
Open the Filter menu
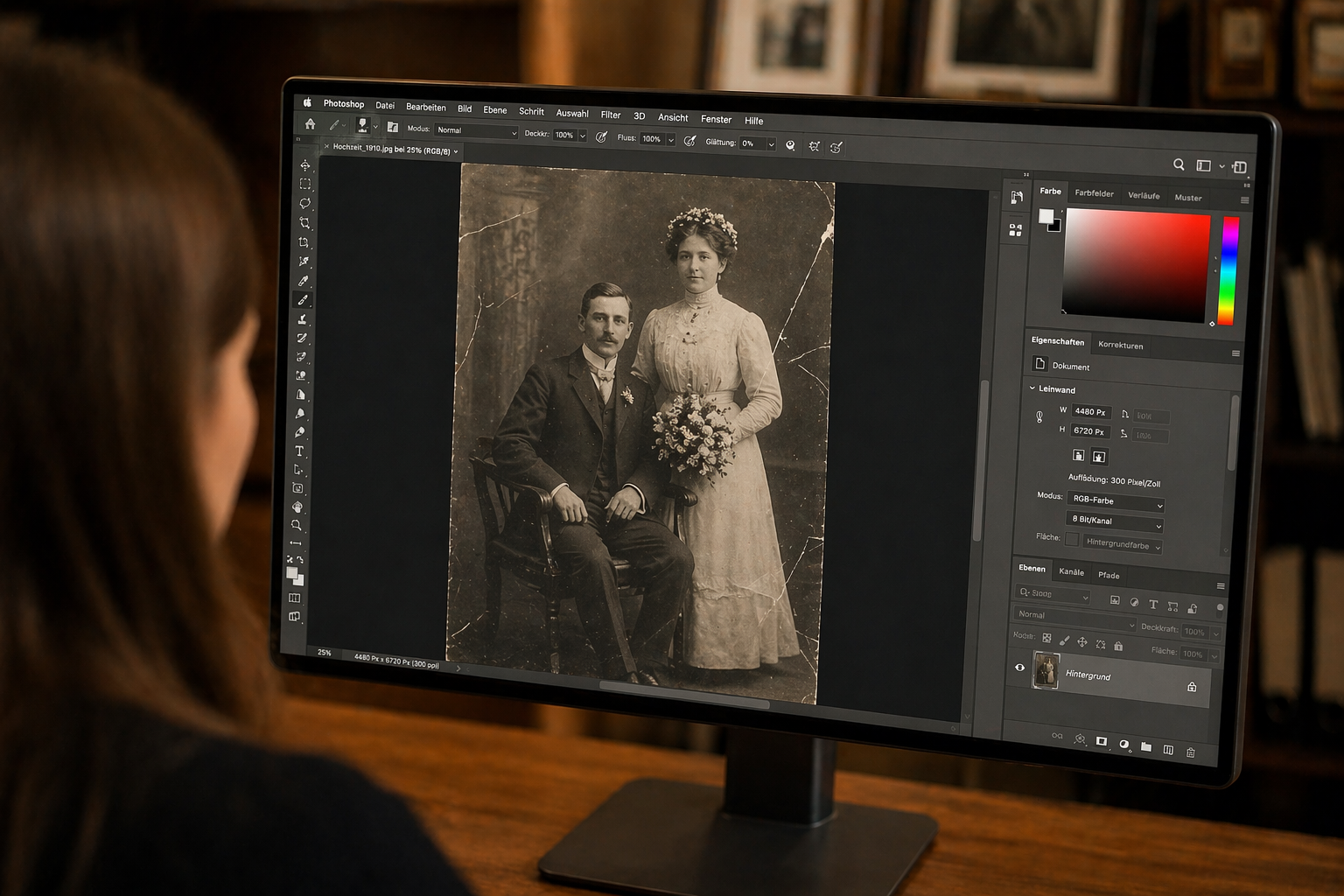611,115
